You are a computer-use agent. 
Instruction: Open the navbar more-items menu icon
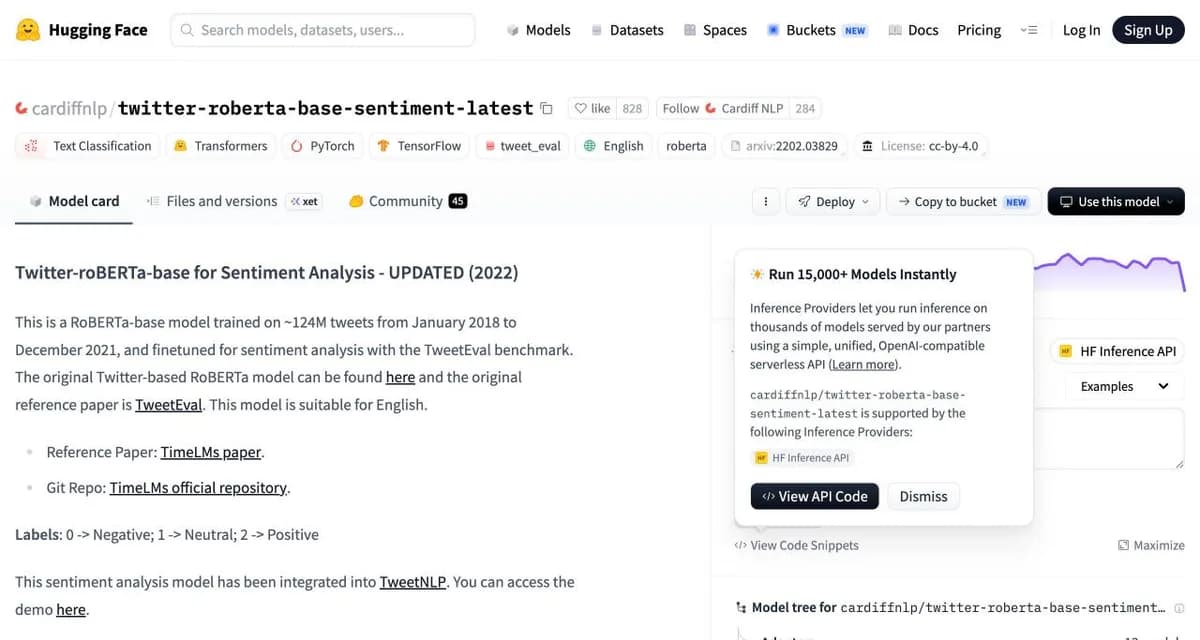(x=1028, y=30)
